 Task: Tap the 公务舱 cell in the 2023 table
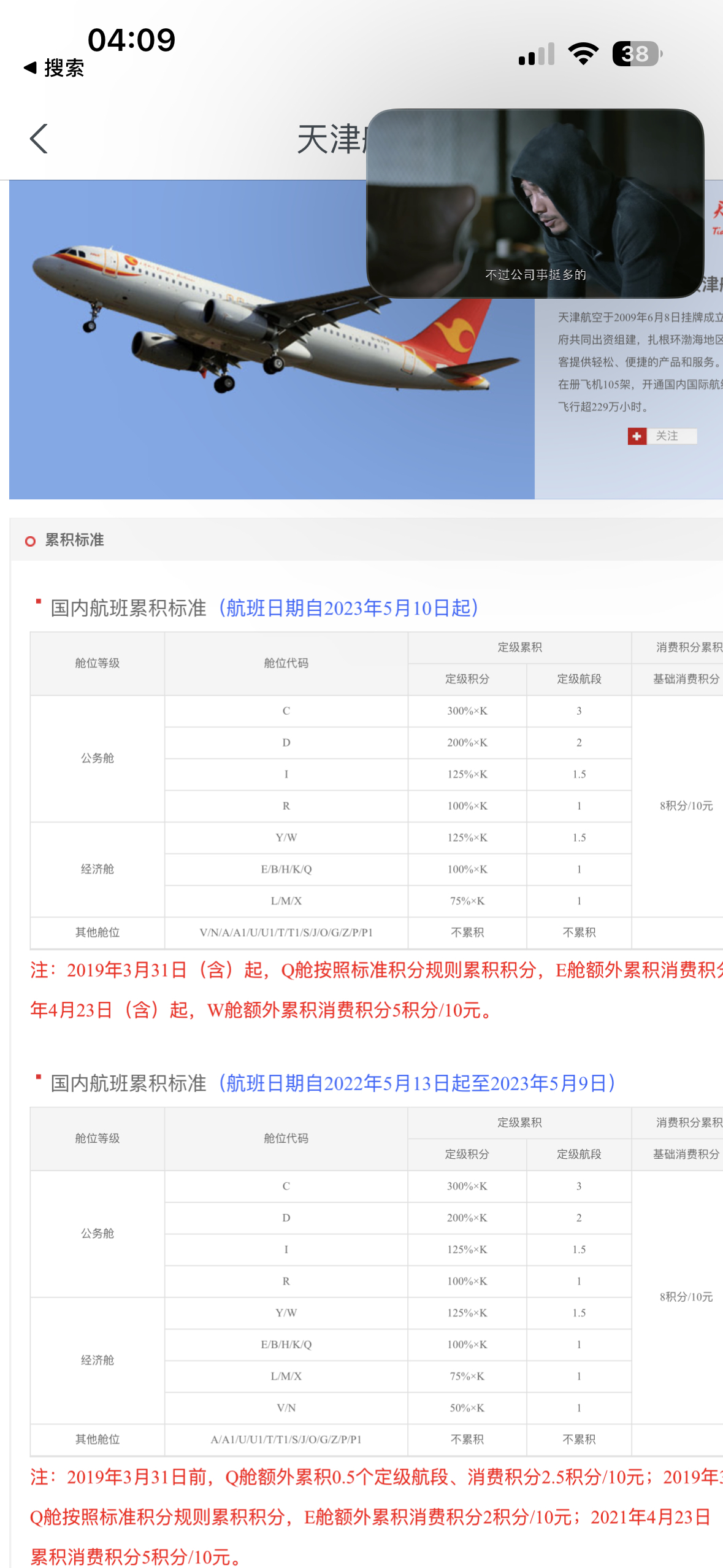[x=98, y=758]
